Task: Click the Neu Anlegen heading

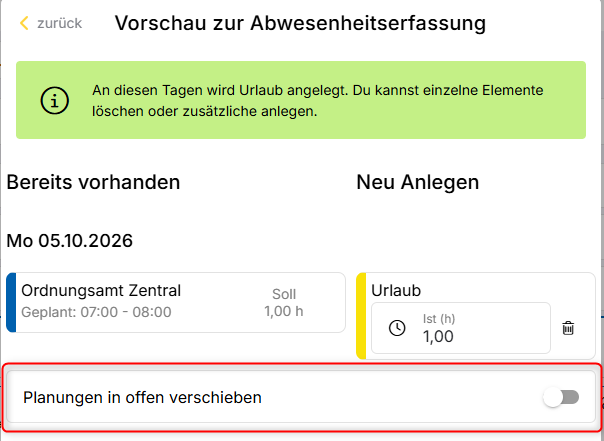Action: [x=418, y=182]
